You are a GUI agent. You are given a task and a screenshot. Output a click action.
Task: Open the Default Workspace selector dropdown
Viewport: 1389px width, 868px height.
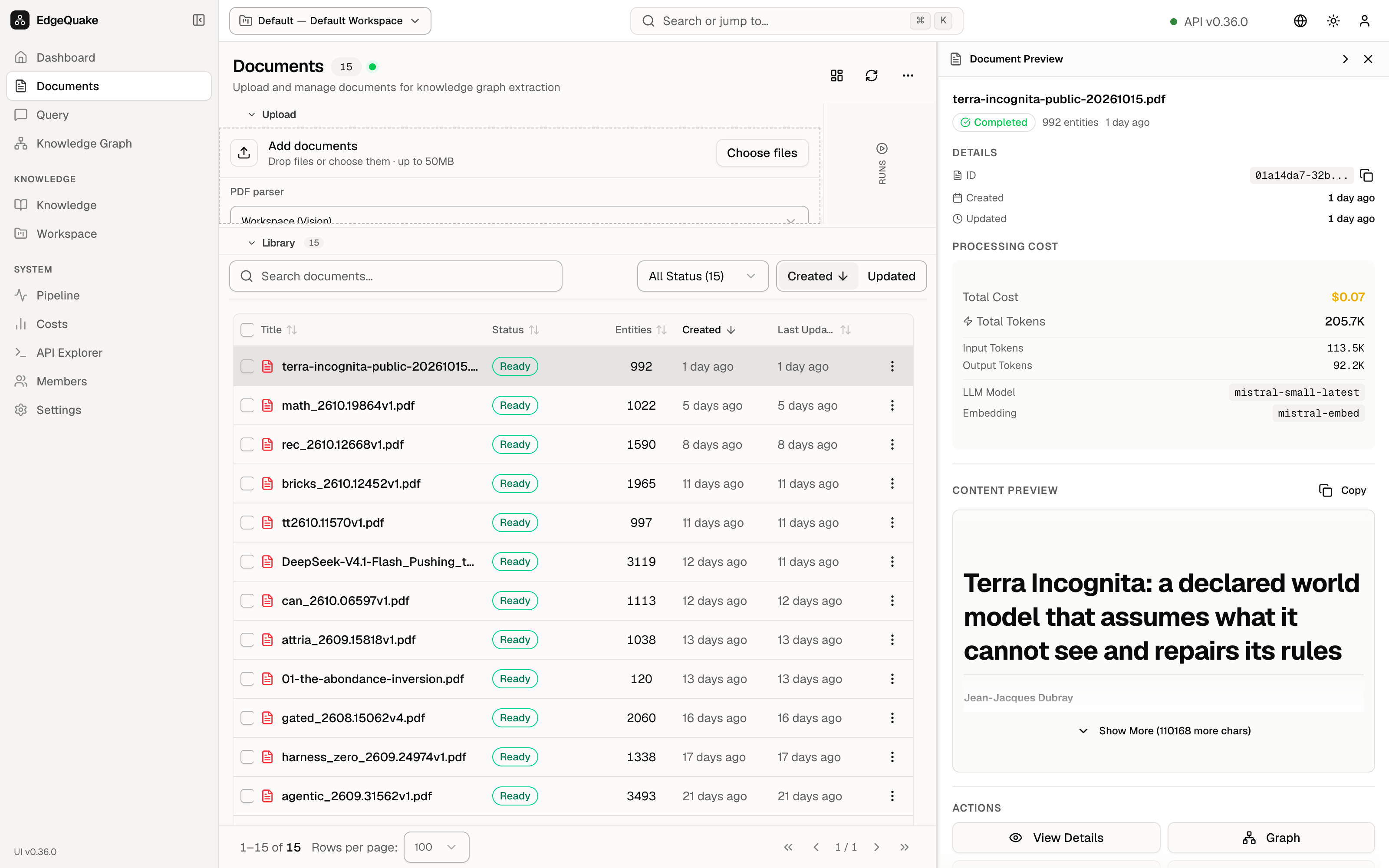(330, 21)
